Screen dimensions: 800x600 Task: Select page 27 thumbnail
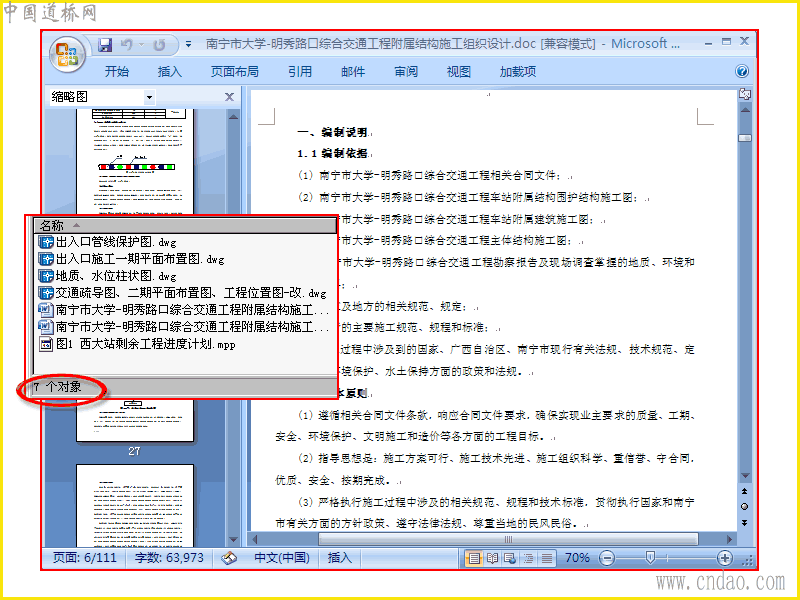[135, 421]
